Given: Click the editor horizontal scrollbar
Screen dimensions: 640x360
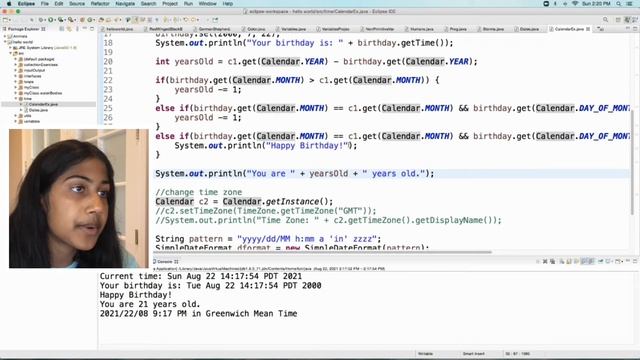Looking at the screenshot, I should [x=322, y=253].
